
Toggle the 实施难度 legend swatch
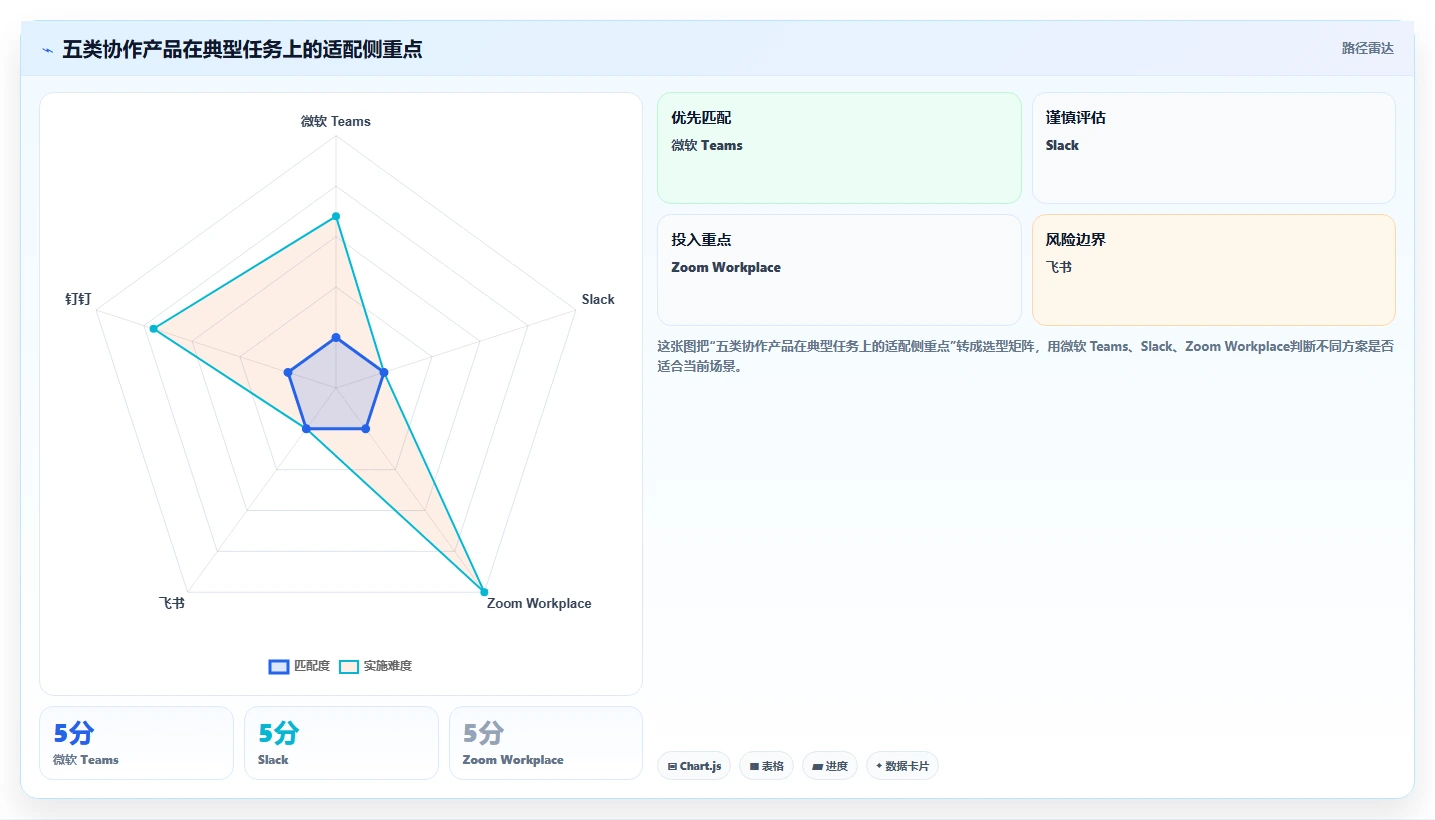point(349,667)
